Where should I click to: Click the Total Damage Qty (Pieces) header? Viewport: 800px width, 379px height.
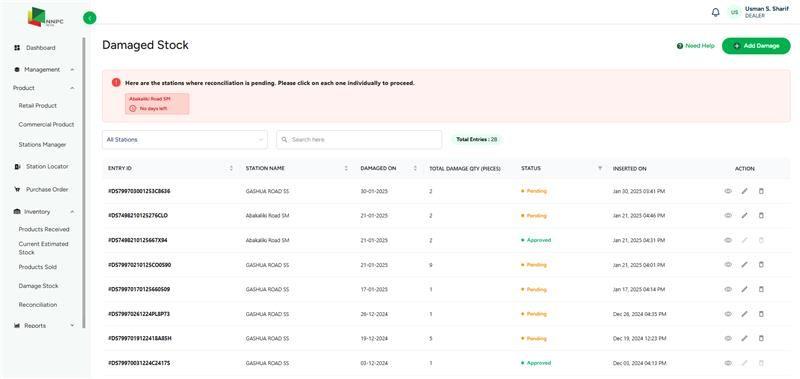465,168
